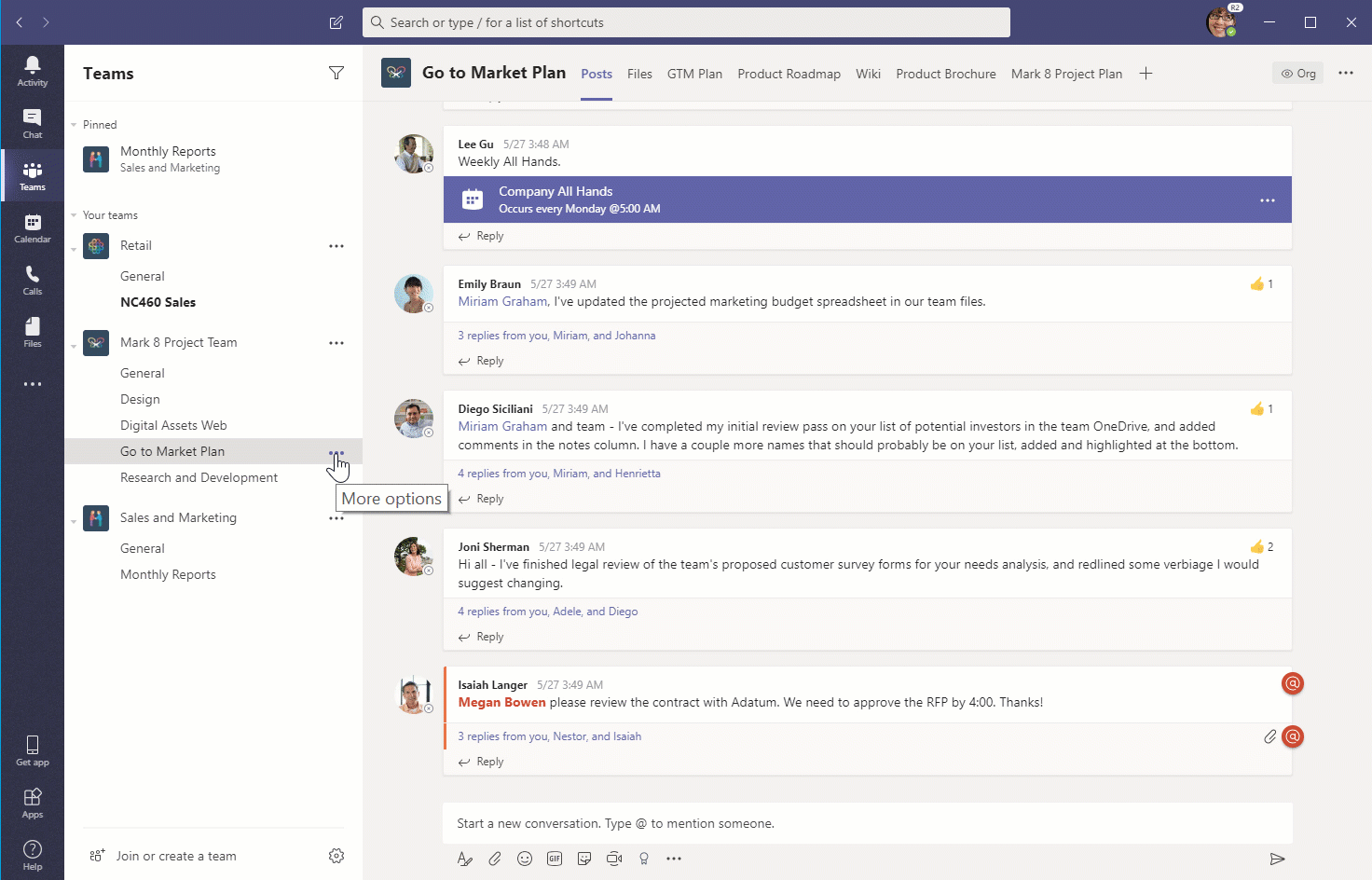Switch to the Files tab
Viewport: 1372px width, 880px height.
coord(639,74)
